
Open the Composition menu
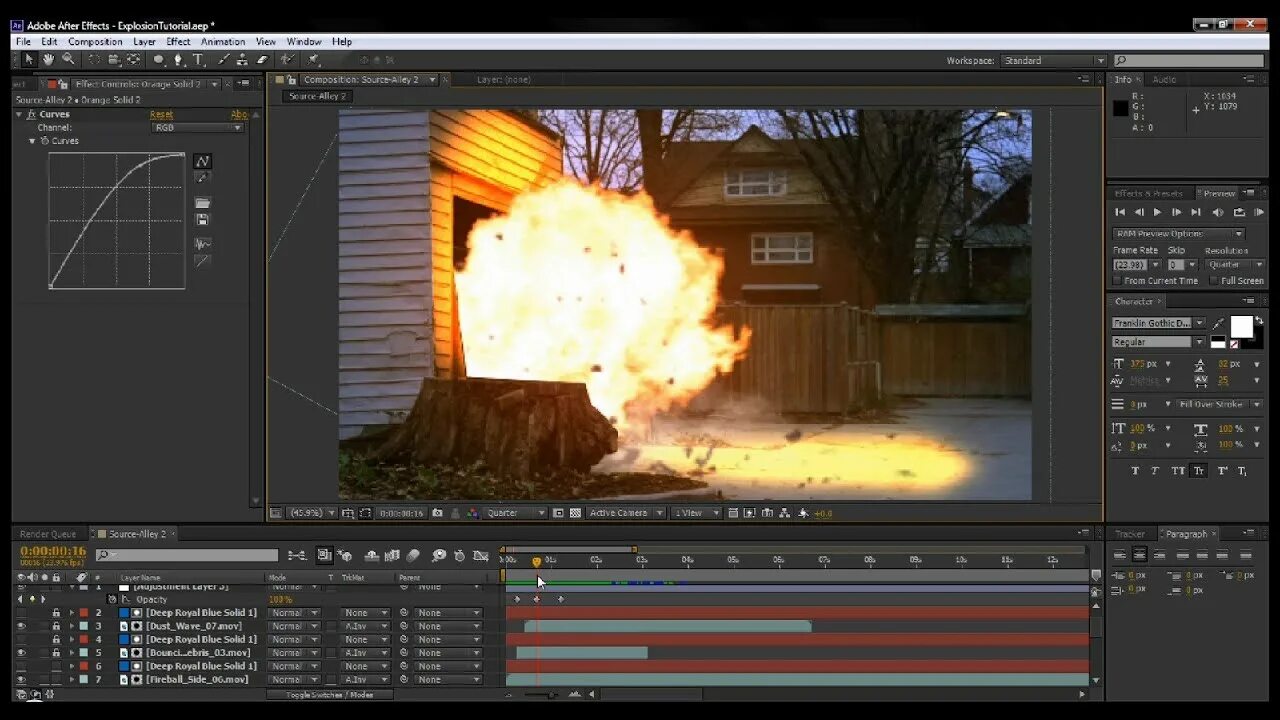[95, 42]
